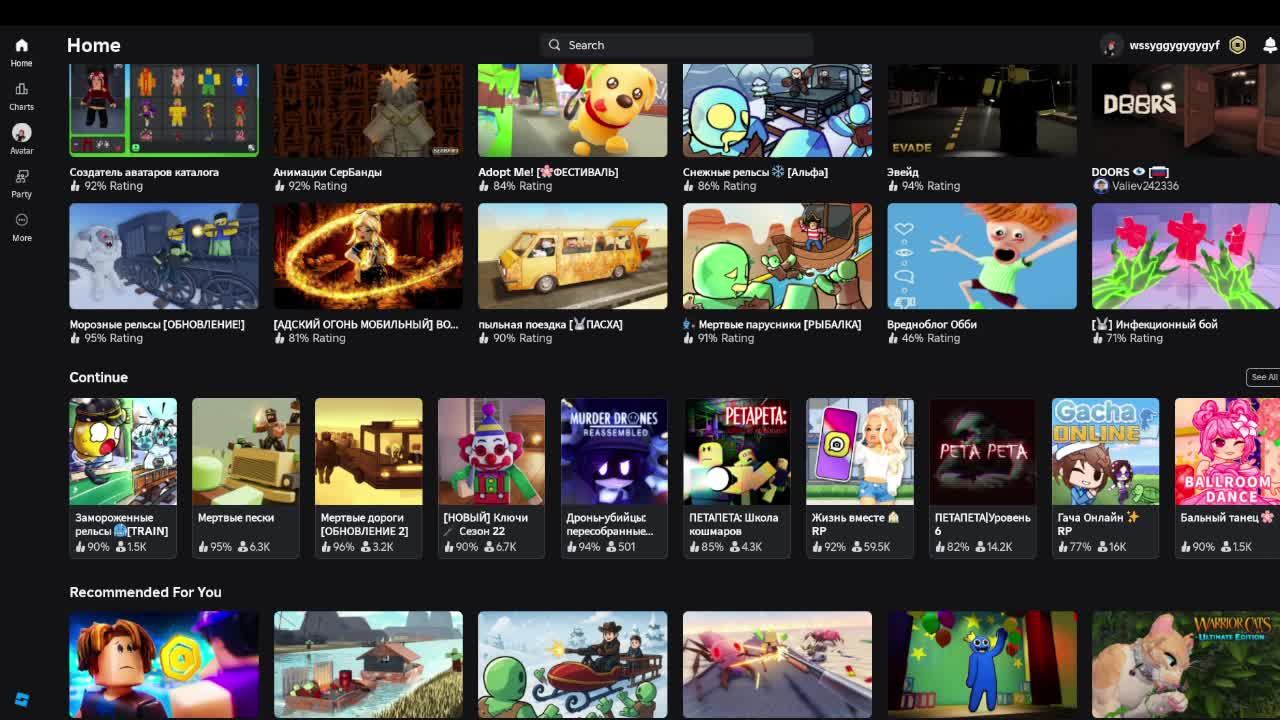Open recommended game with Robux coin thumbnail
The image size is (1280, 720).
coord(164,664)
